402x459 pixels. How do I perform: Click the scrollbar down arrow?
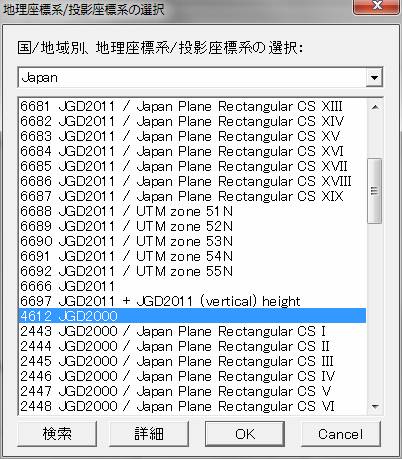coord(375,406)
